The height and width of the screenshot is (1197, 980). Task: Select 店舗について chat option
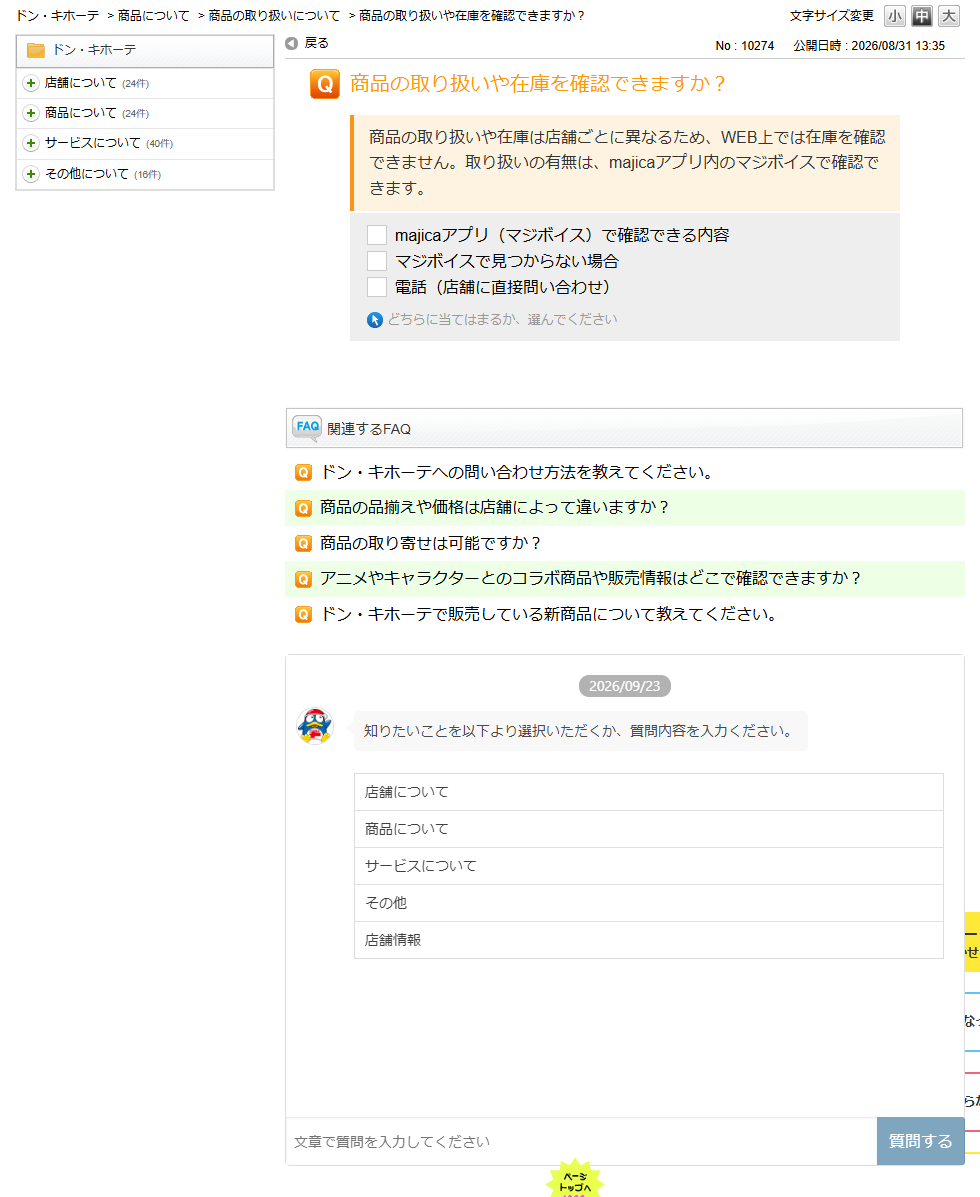(649, 792)
